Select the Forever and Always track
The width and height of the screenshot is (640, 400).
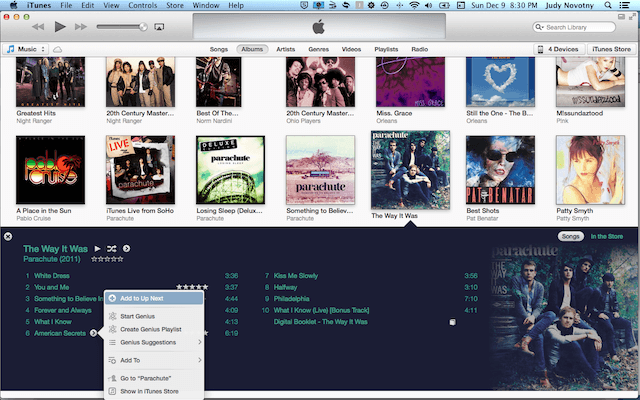[x=62, y=310]
